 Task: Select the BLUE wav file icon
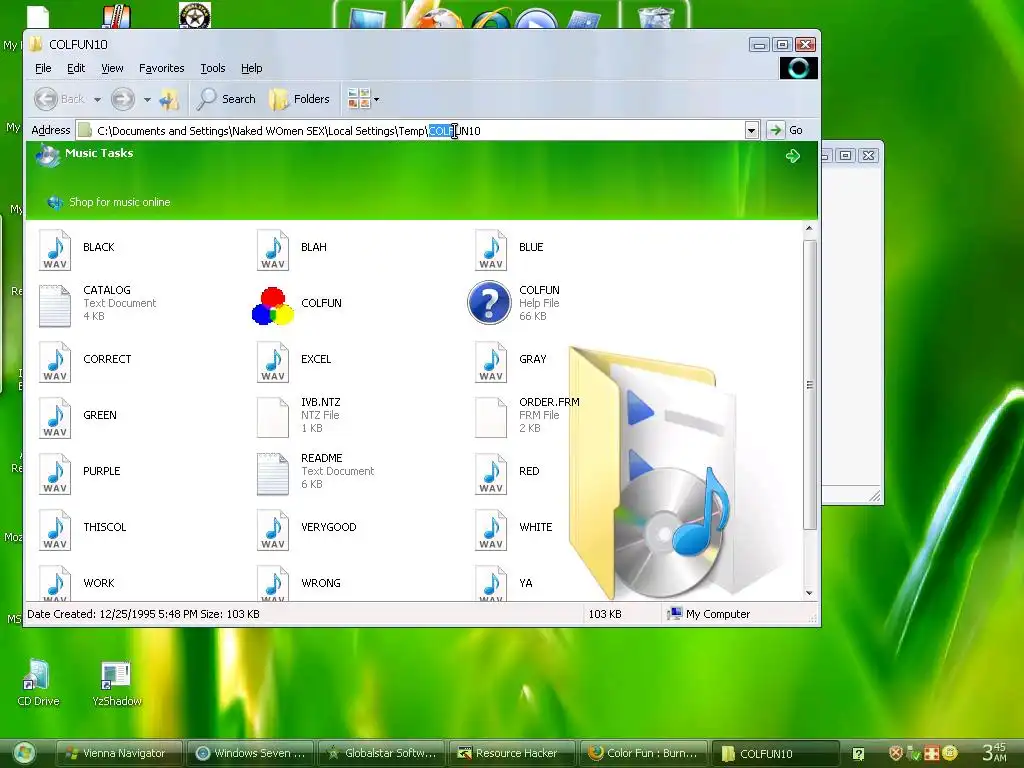click(x=491, y=249)
